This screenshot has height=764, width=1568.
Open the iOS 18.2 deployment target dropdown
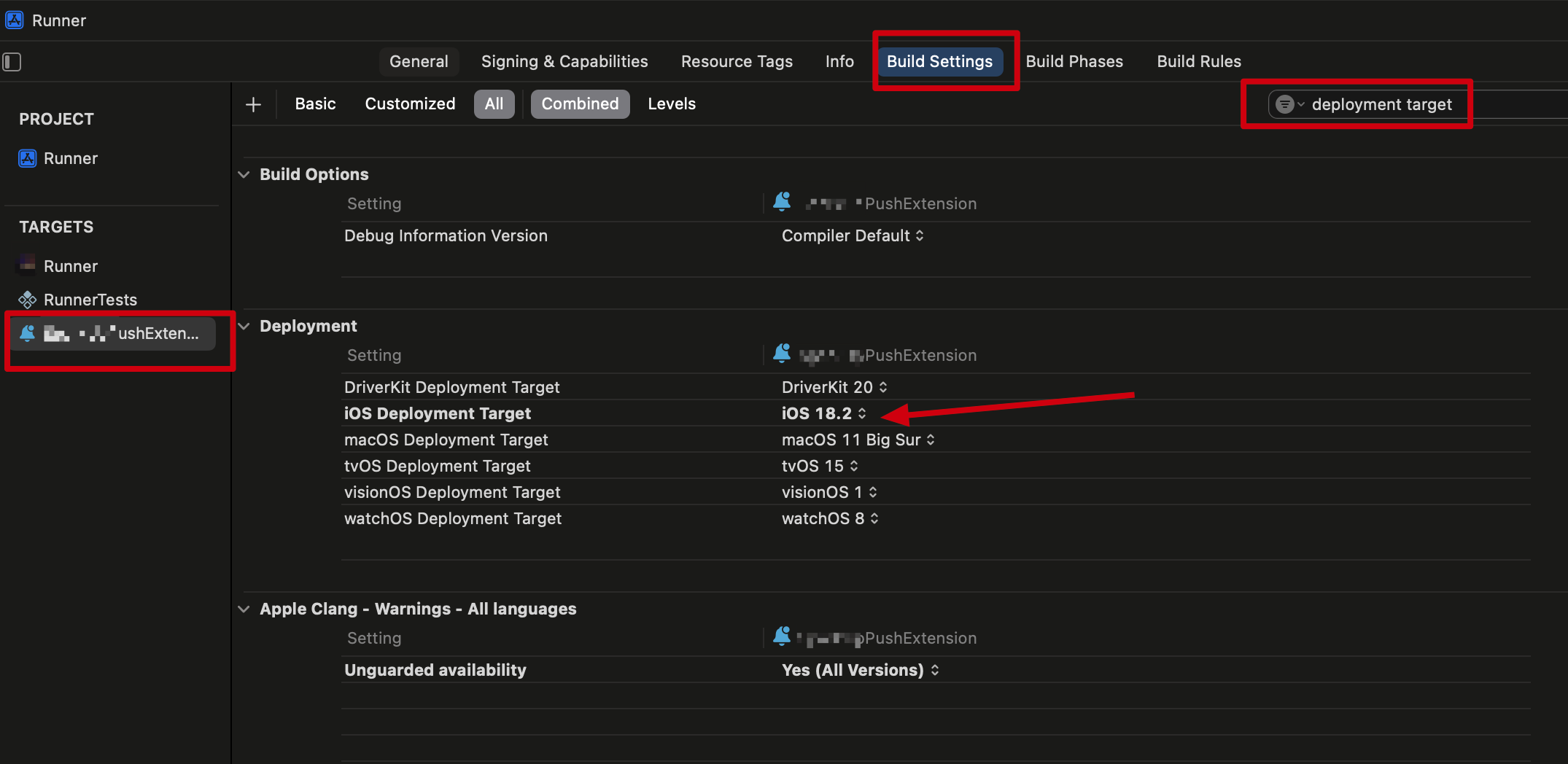tap(824, 413)
